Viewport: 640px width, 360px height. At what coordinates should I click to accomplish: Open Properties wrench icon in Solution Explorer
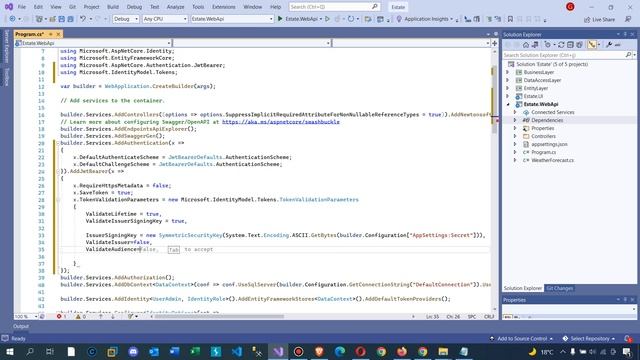click(609, 45)
